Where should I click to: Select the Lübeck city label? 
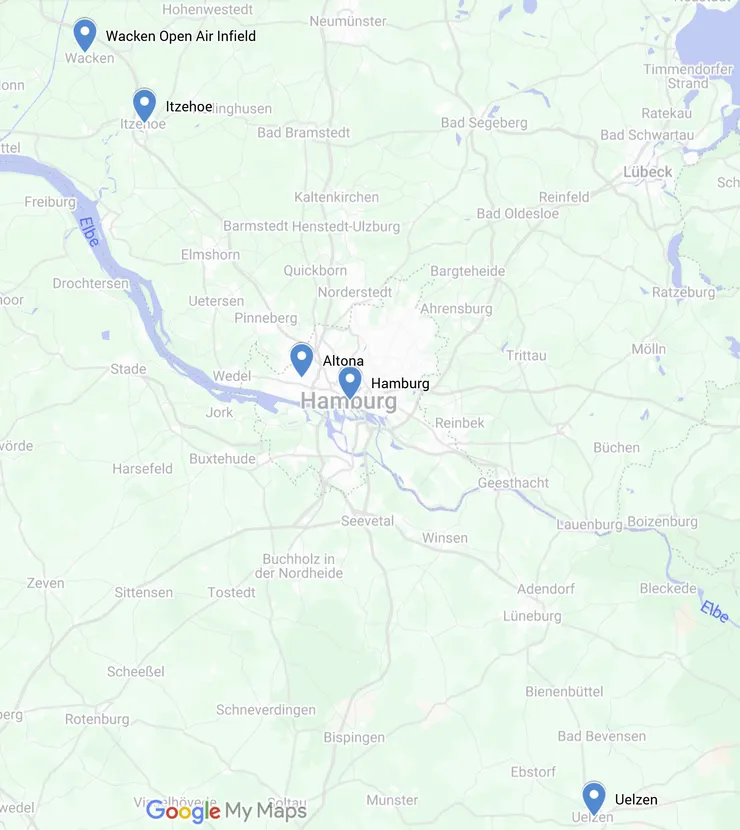pyautogui.click(x=647, y=172)
